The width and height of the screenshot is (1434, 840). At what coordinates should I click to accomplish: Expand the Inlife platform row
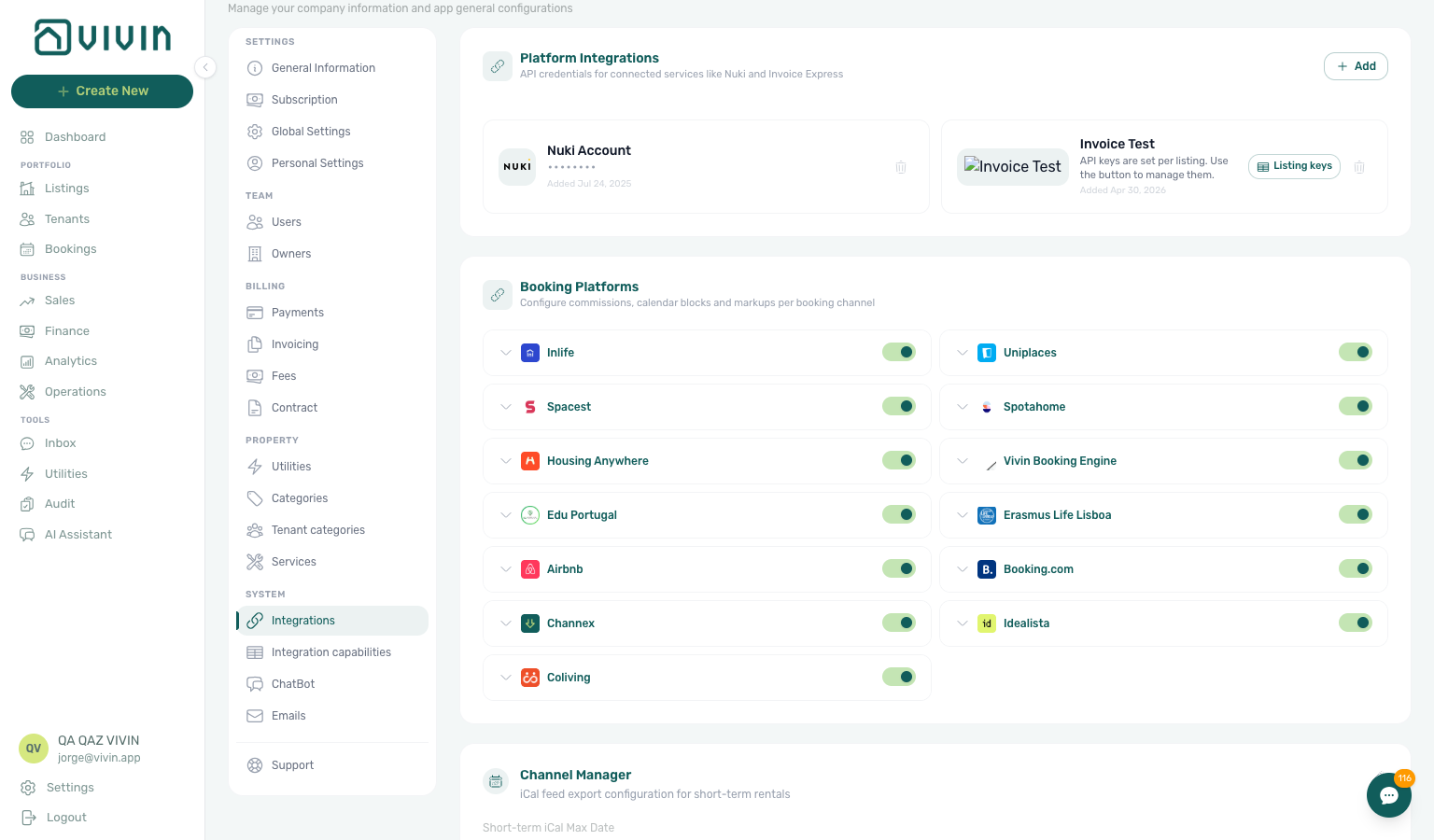505,353
